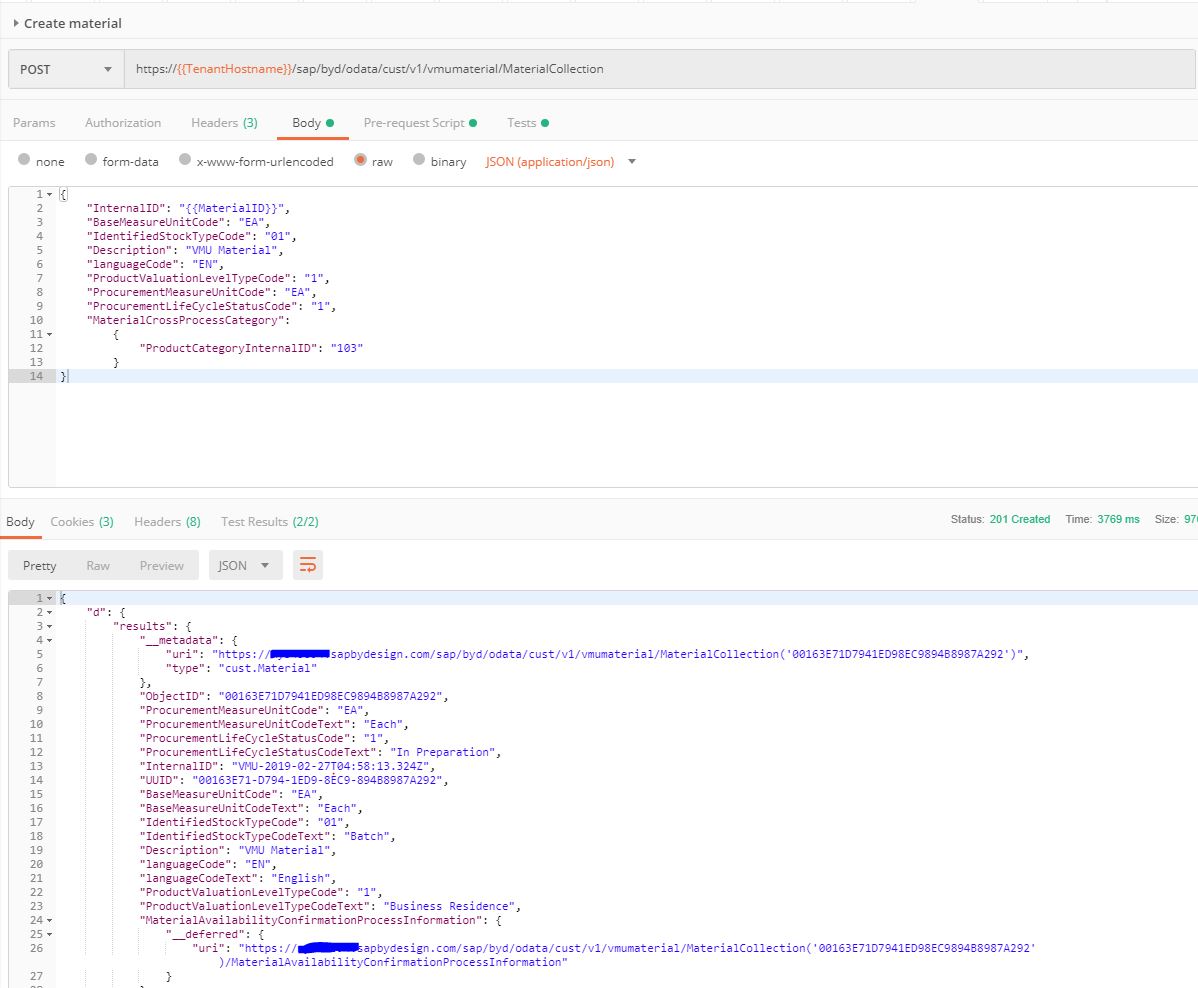
Task: Open the POST method dropdown
Action: (x=66, y=70)
